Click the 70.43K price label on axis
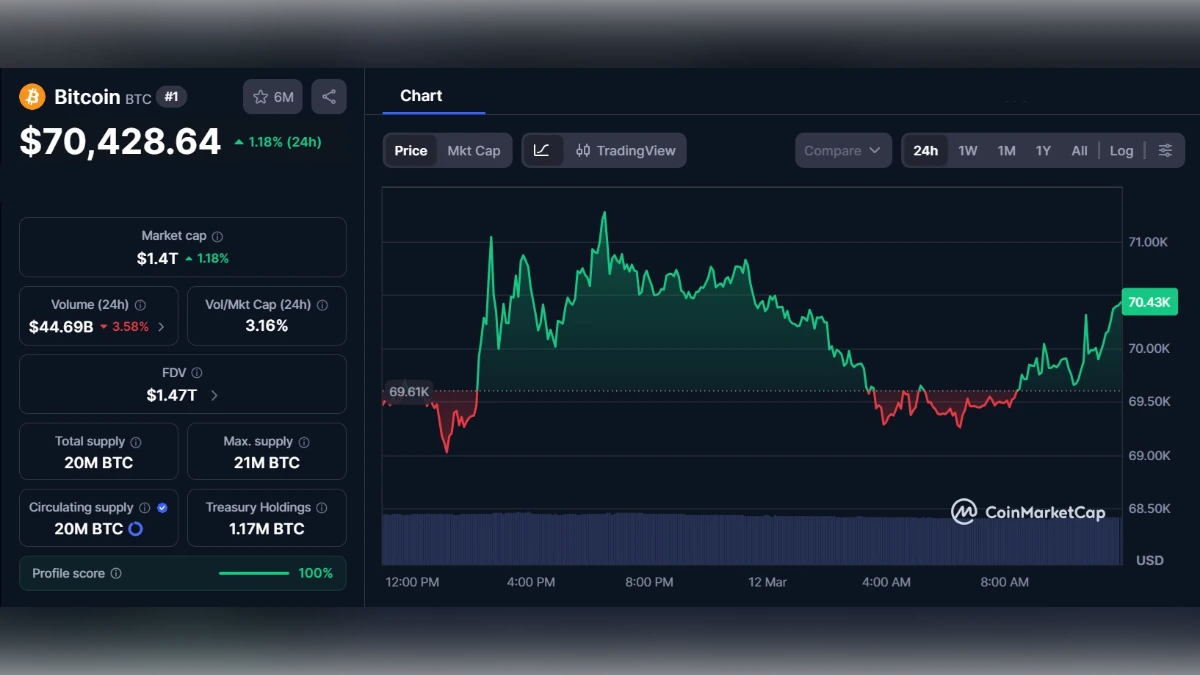 pyautogui.click(x=1149, y=301)
